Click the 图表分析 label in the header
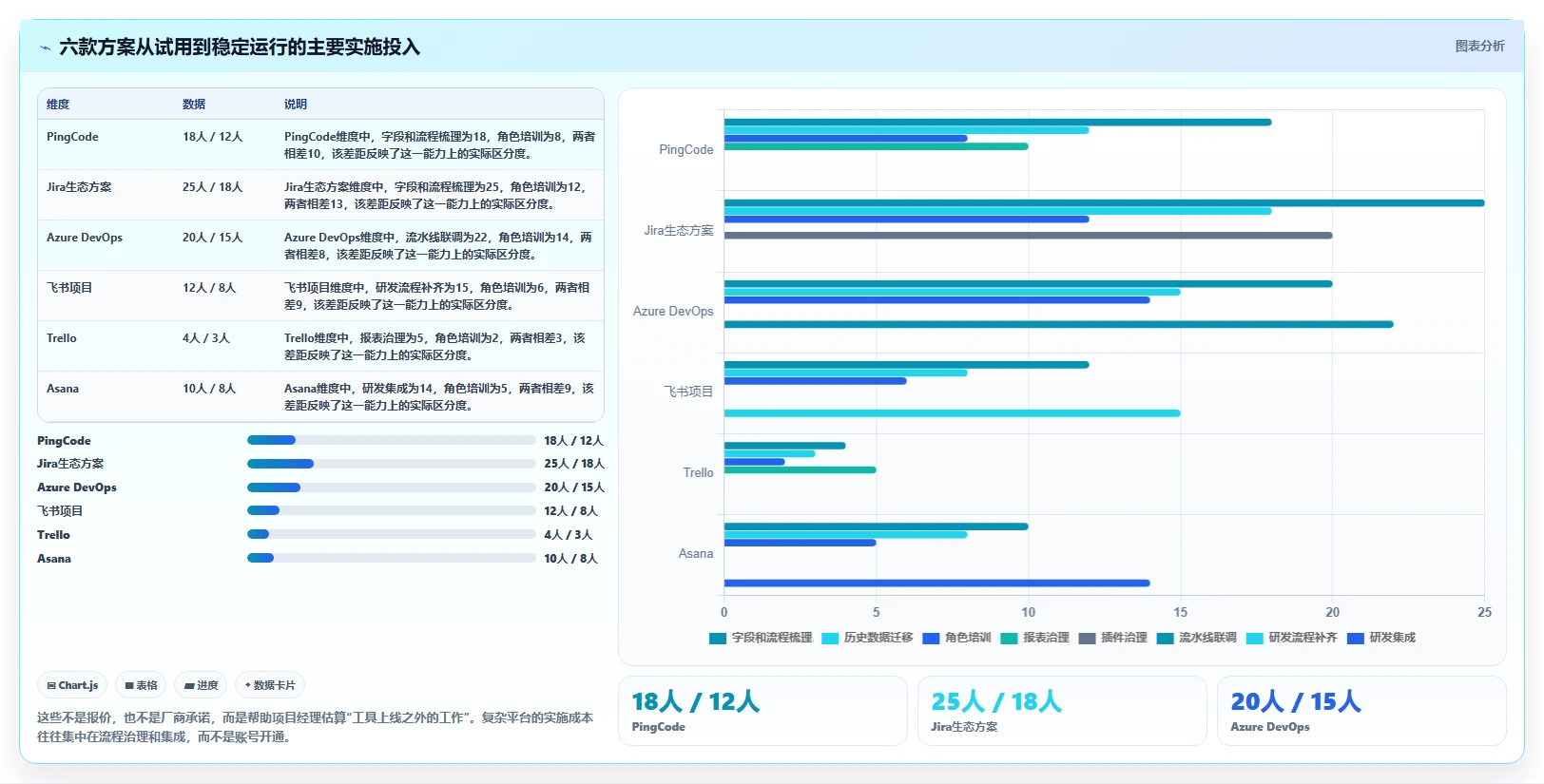Image resolution: width=1544 pixels, height=784 pixels. 1479,46
